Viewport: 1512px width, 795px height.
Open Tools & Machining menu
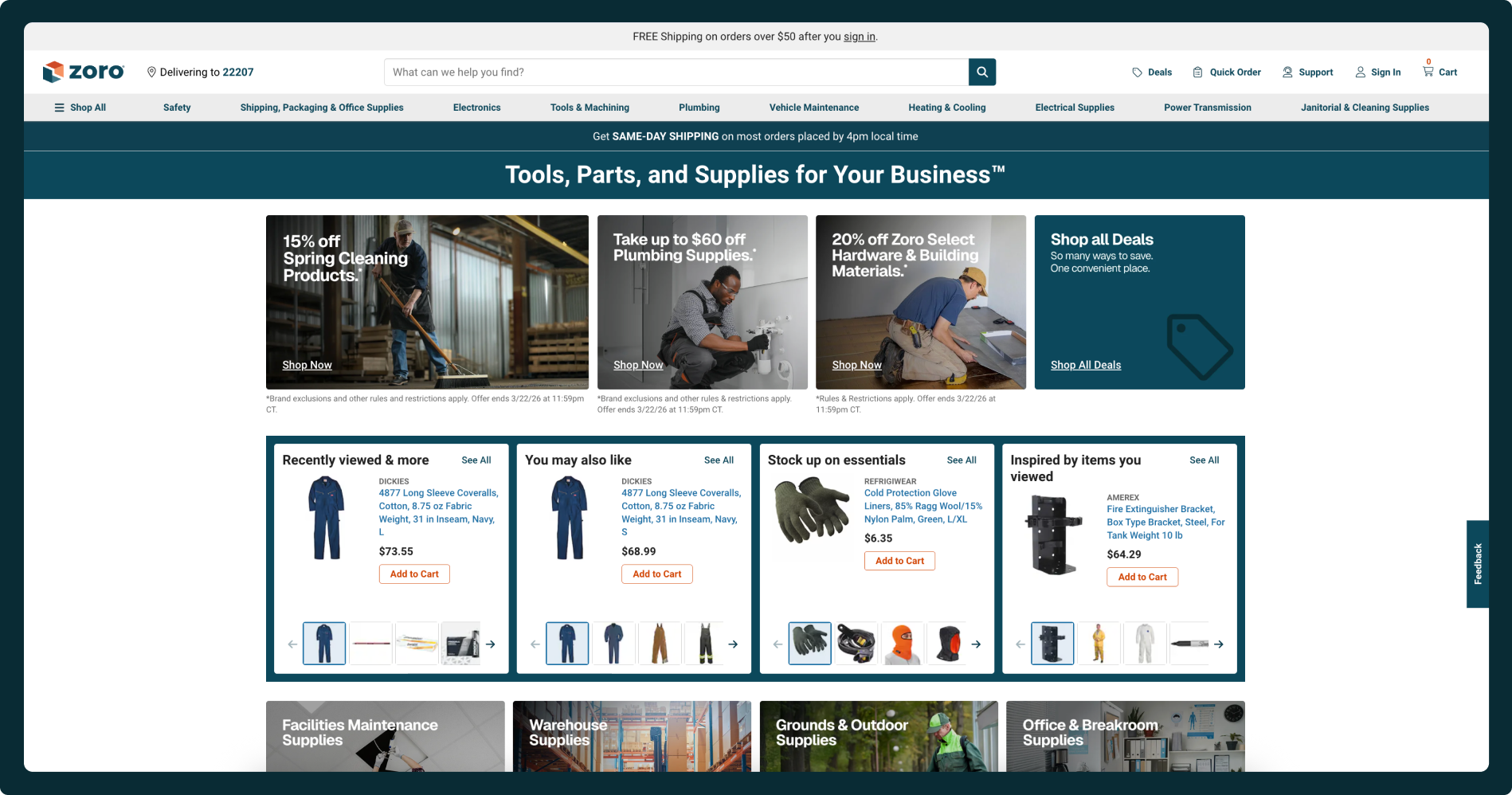pyautogui.click(x=590, y=108)
